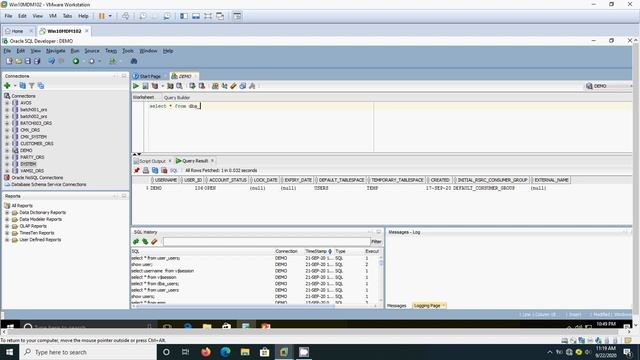Image resolution: width=640 pixels, height=360 pixels.
Task: Click the Filter funnel icon in Connections panel
Action: tap(31, 86)
